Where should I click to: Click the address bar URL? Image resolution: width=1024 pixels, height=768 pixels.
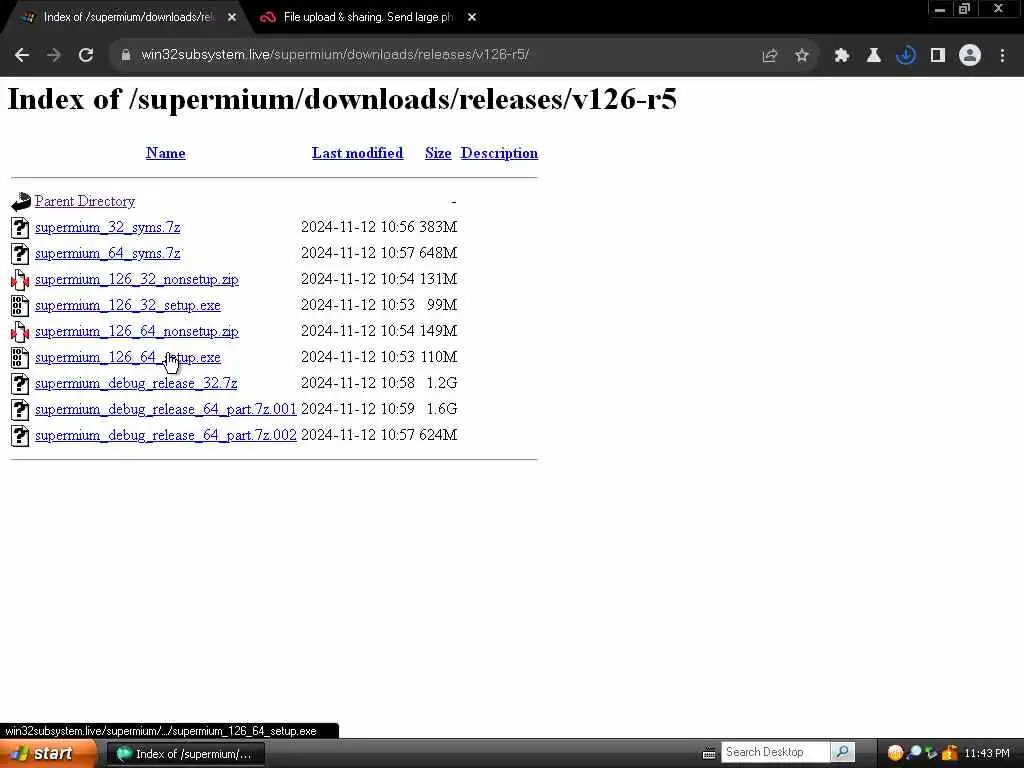point(335,55)
